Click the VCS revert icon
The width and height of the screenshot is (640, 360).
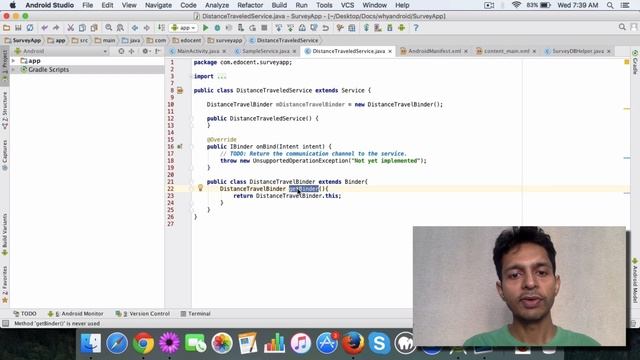click(x=325, y=28)
